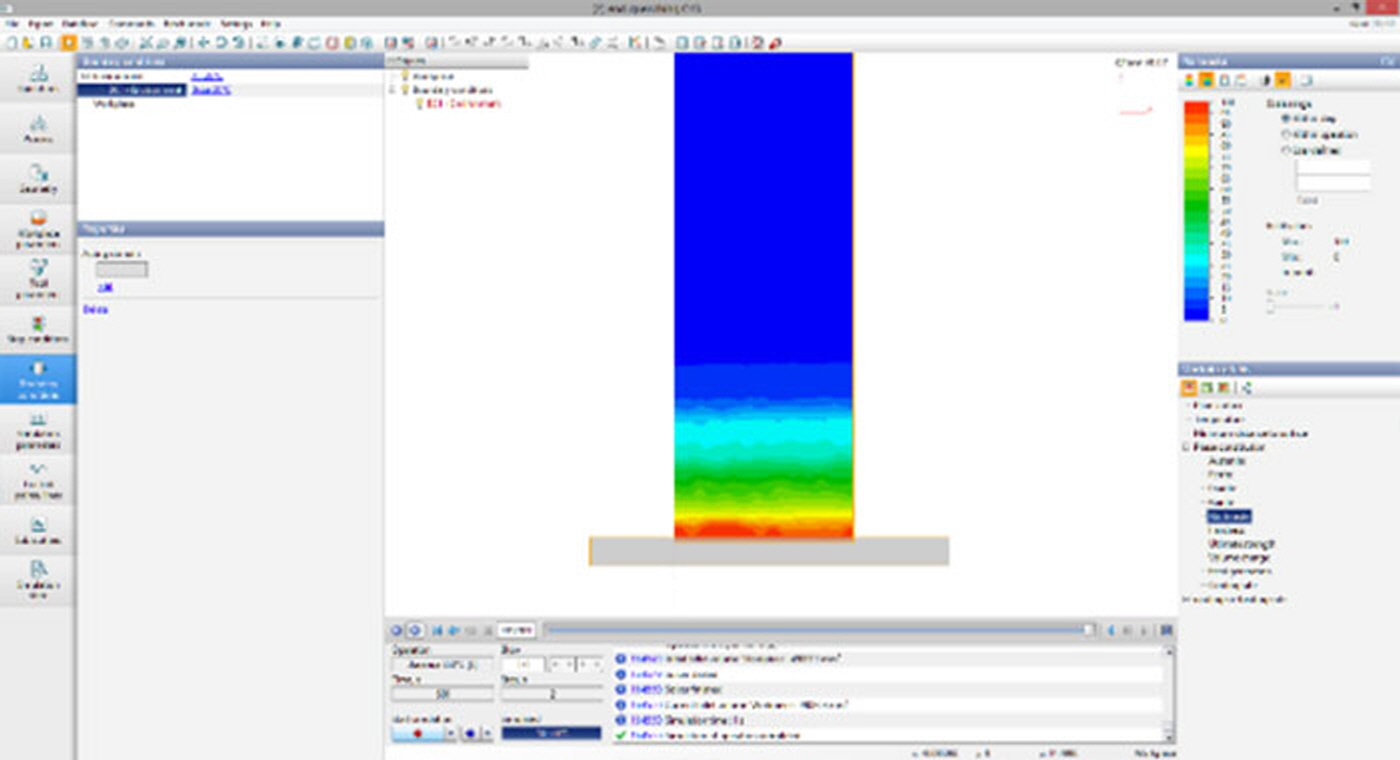
Task: Click the dark blue button below playback fields
Action: click(x=551, y=733)
